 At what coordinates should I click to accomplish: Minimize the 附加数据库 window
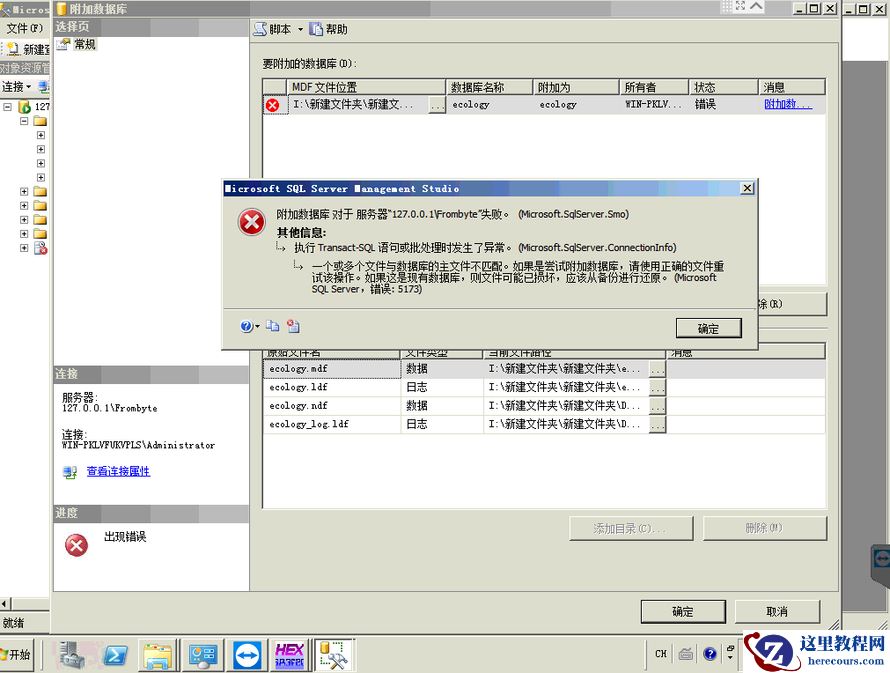tap(799, 9)
